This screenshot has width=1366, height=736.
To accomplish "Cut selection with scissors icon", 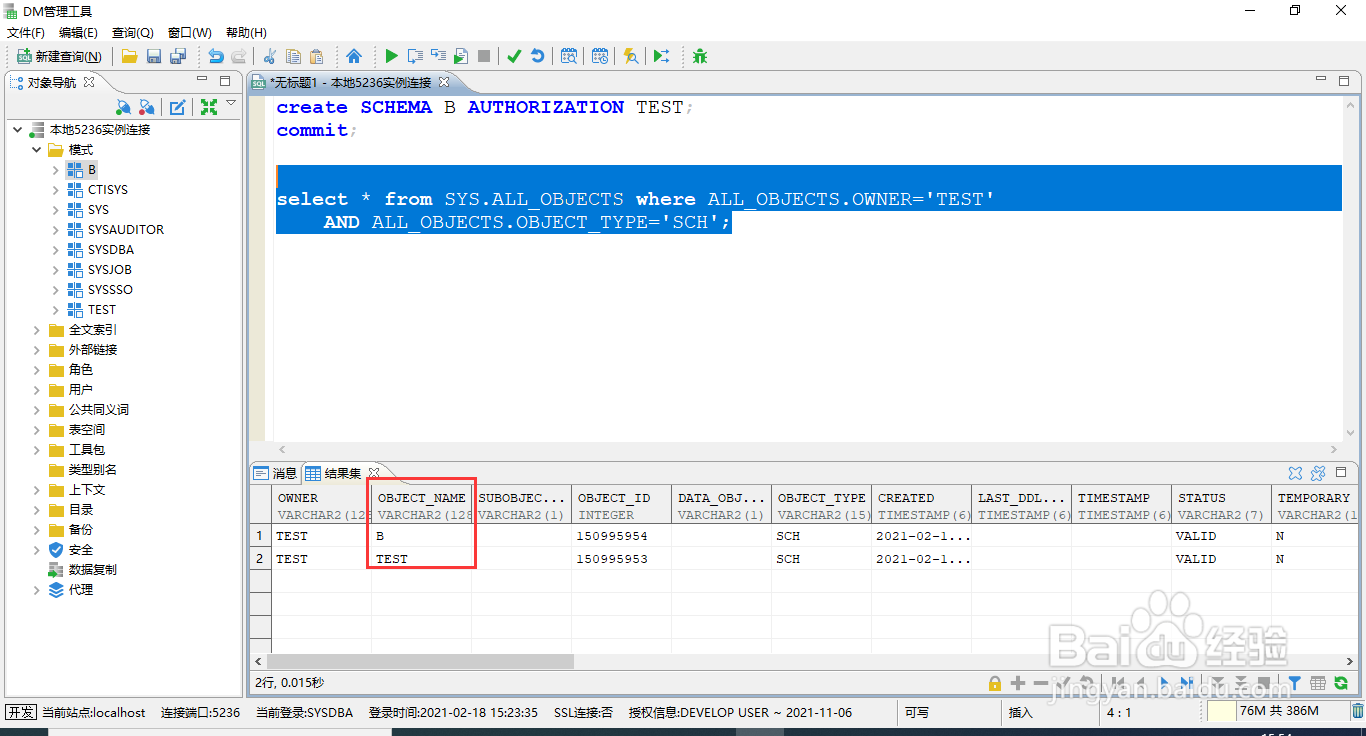I will point(270,56).
